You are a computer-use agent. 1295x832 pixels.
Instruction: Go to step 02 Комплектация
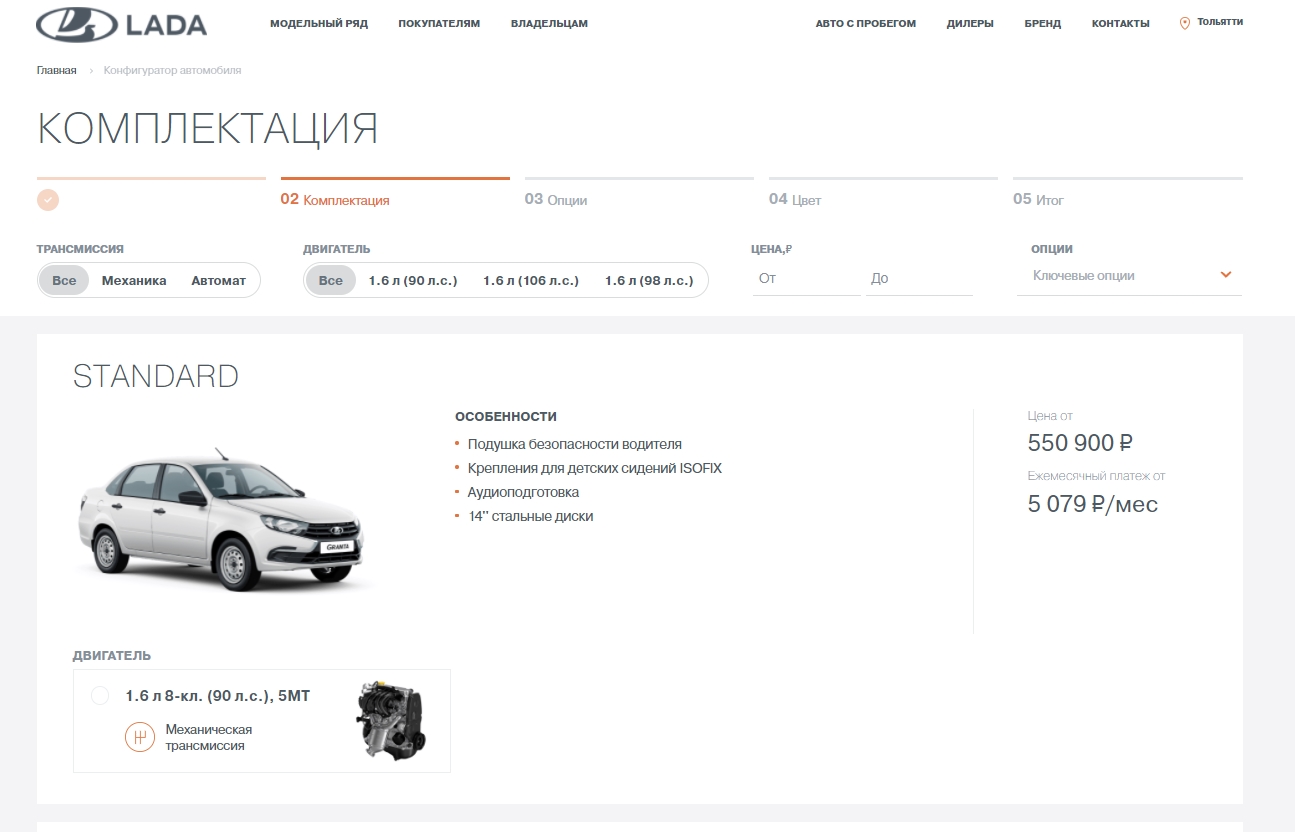pos(335,200)
